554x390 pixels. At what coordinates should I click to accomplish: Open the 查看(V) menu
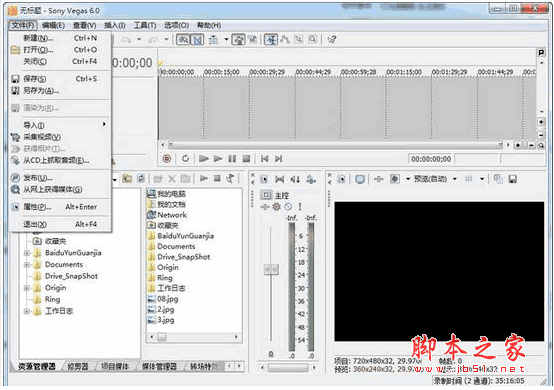[x=84, y=25]
